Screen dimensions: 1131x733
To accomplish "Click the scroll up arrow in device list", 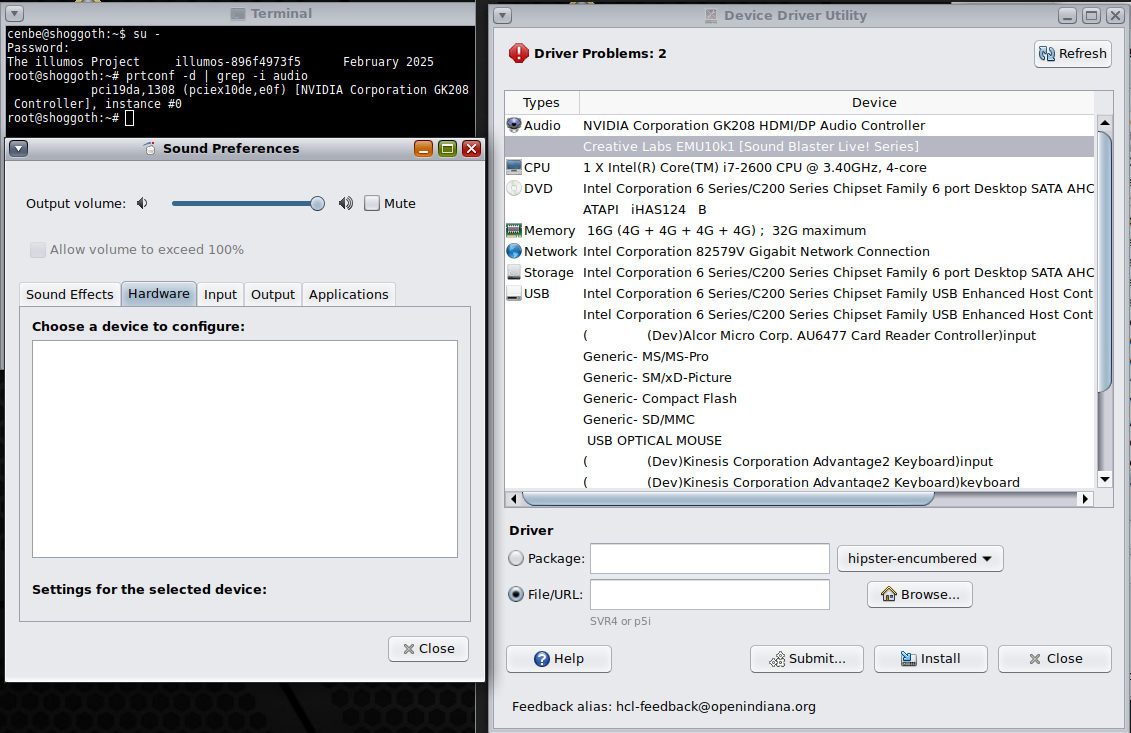I will pos(1104,123).
